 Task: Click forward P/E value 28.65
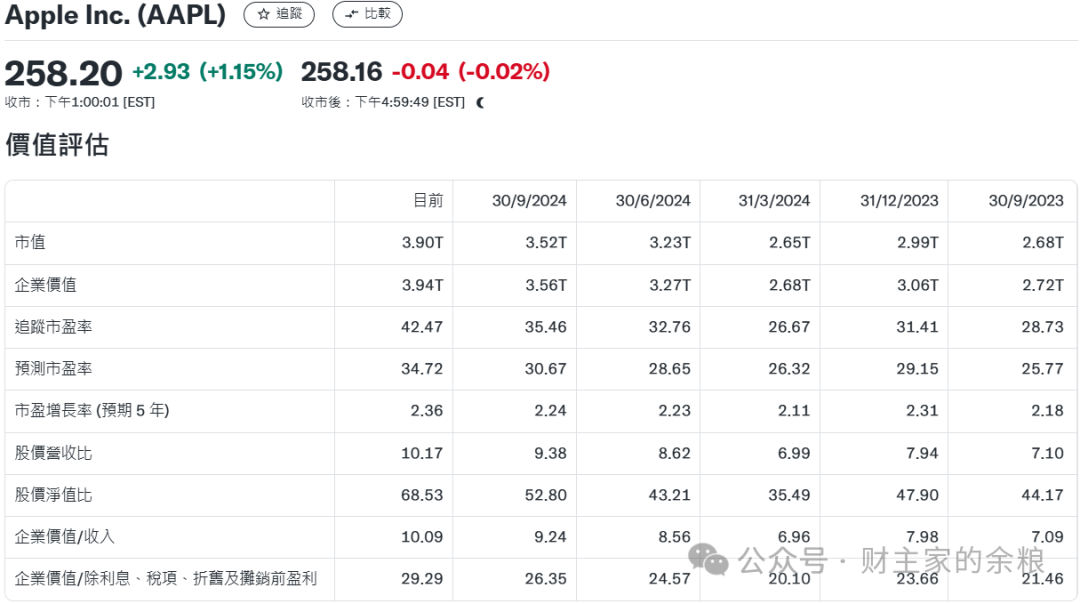(x=669, y=368)
